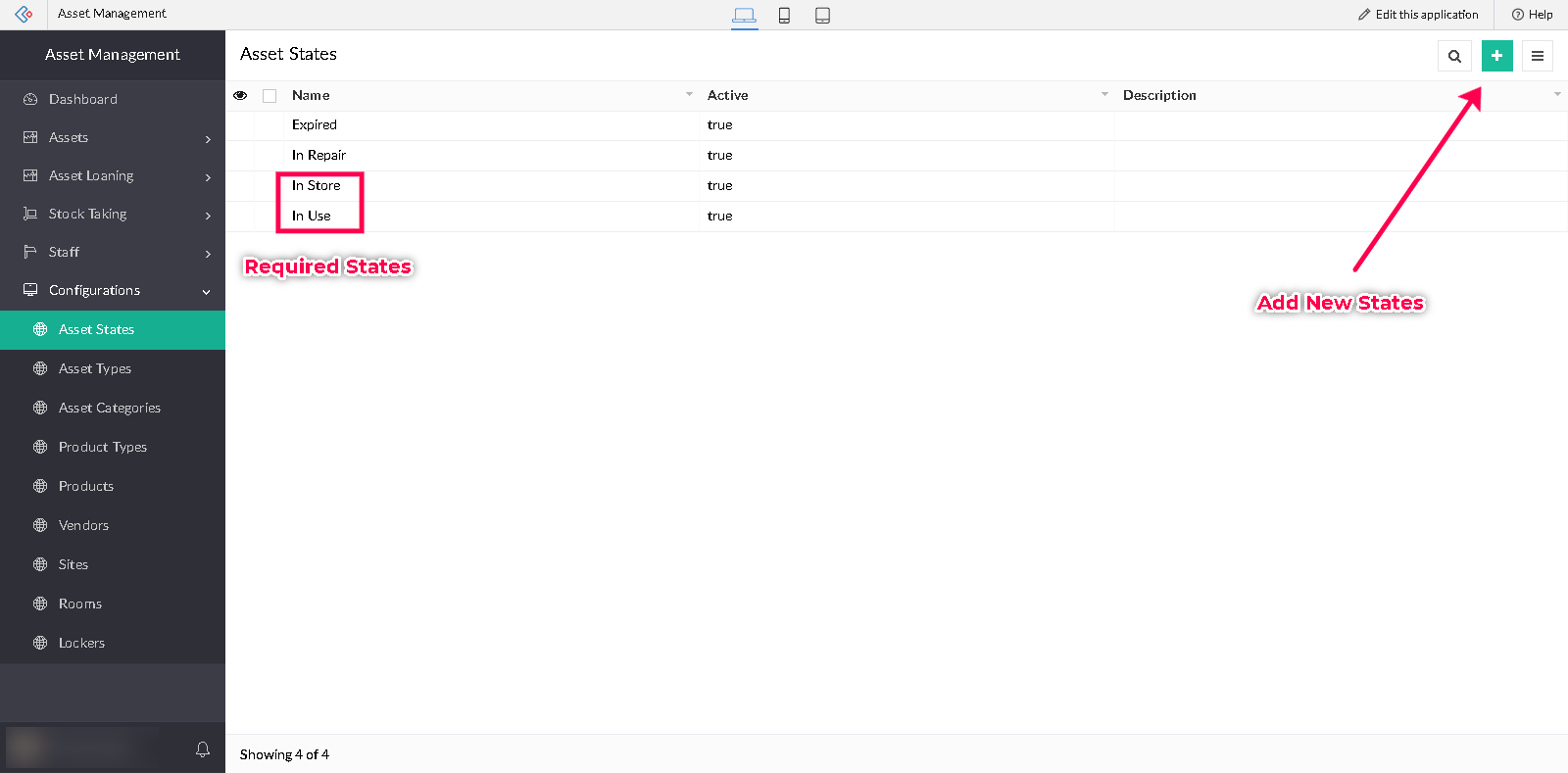
Task: Click the Active value 'true' for In Use
Action: (x=719, y=217)
